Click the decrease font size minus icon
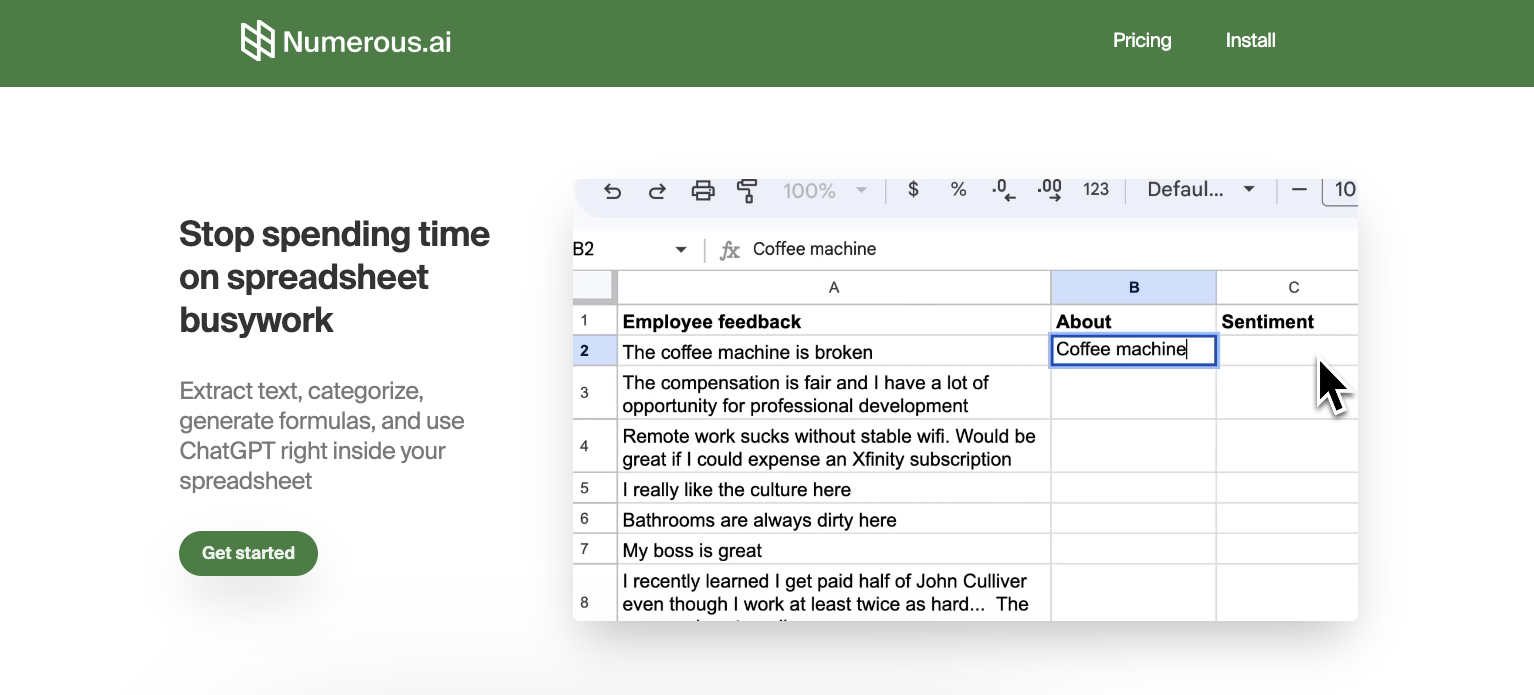 [x=1299, y=189]
